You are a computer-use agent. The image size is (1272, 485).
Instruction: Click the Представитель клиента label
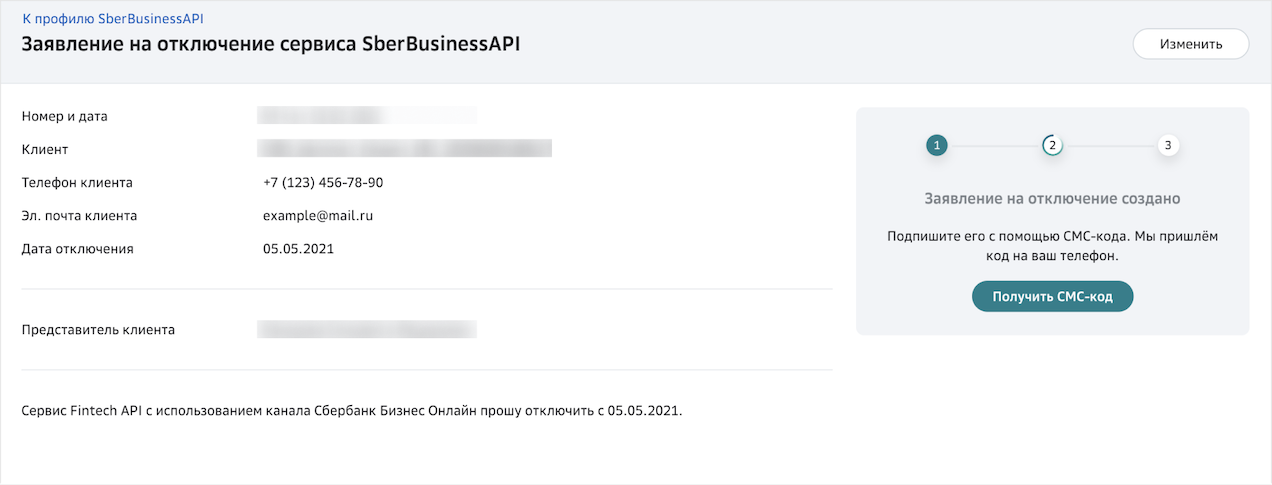99,330
